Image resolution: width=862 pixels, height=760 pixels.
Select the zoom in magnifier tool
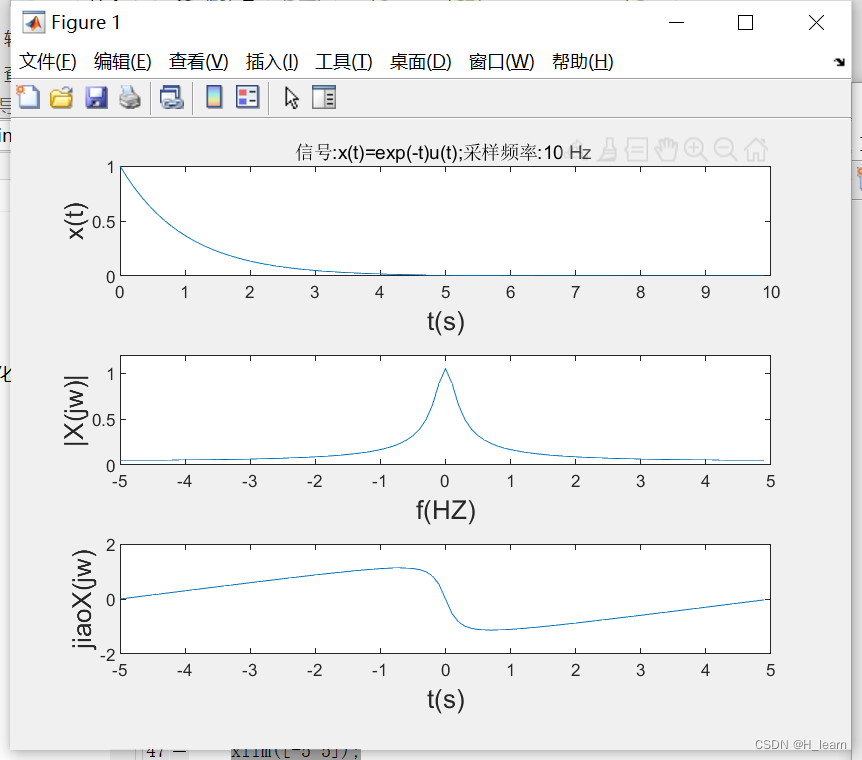[695, 149]
